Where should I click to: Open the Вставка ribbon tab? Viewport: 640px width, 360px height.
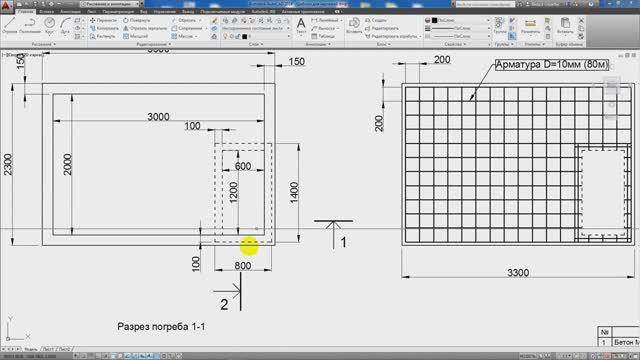click(47, 12)
